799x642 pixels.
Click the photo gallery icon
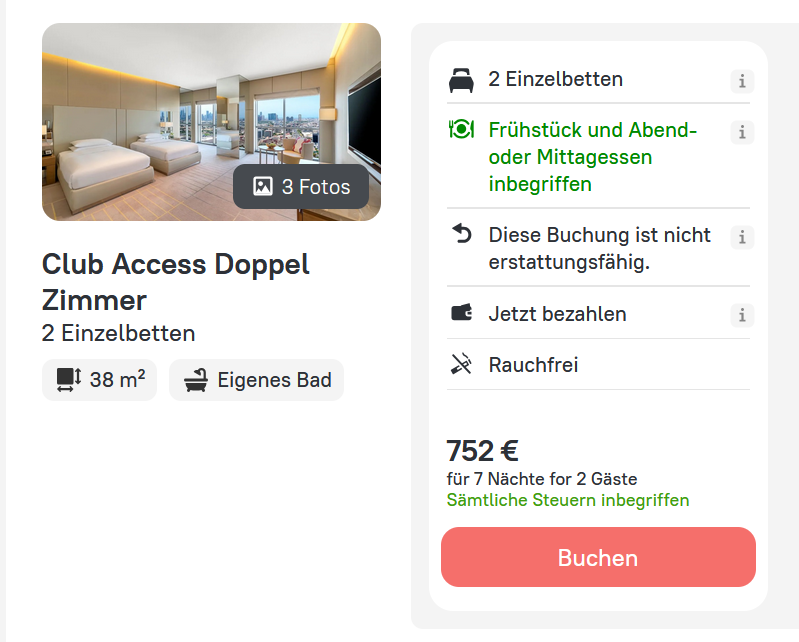tap(263, 187)
